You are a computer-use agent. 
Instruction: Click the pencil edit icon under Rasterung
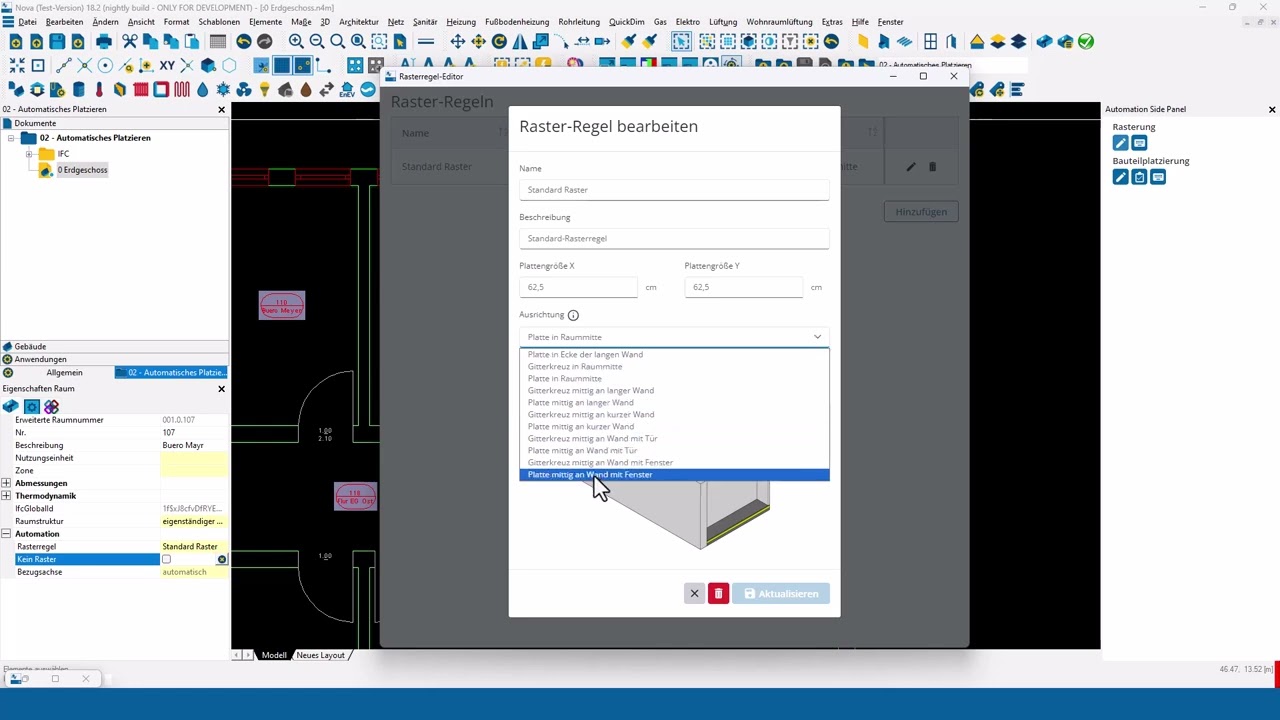pyautogui.click(x=1120, y=143)
